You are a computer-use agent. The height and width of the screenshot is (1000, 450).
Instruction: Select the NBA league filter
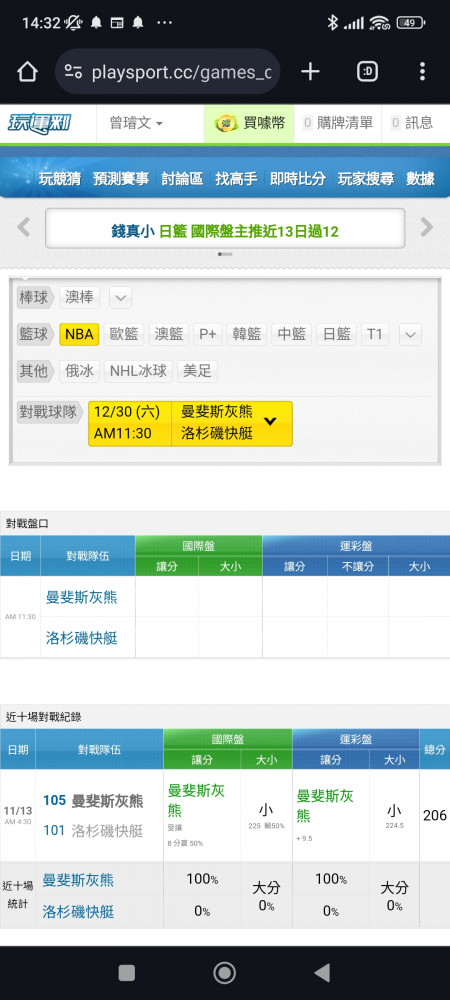tap(79, 334)
